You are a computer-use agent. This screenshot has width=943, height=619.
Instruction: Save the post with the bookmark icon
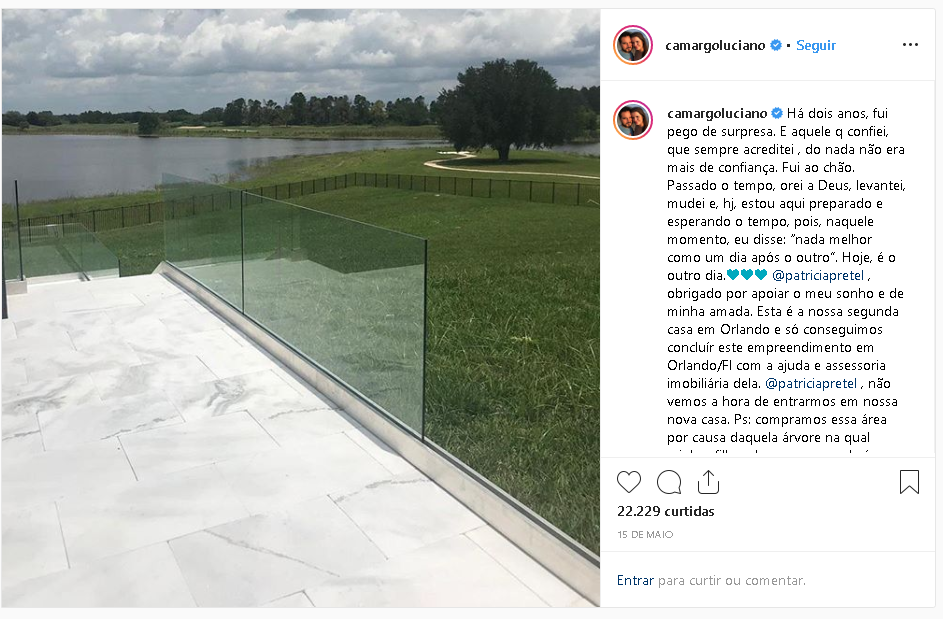[x=909, y=482]
